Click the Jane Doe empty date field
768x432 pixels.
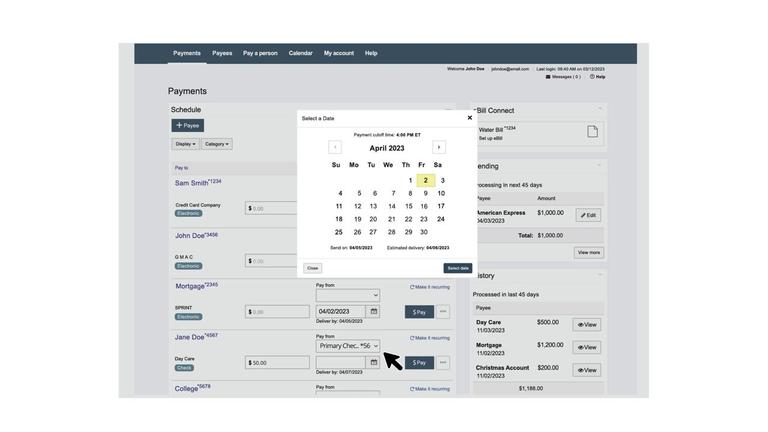341,362
